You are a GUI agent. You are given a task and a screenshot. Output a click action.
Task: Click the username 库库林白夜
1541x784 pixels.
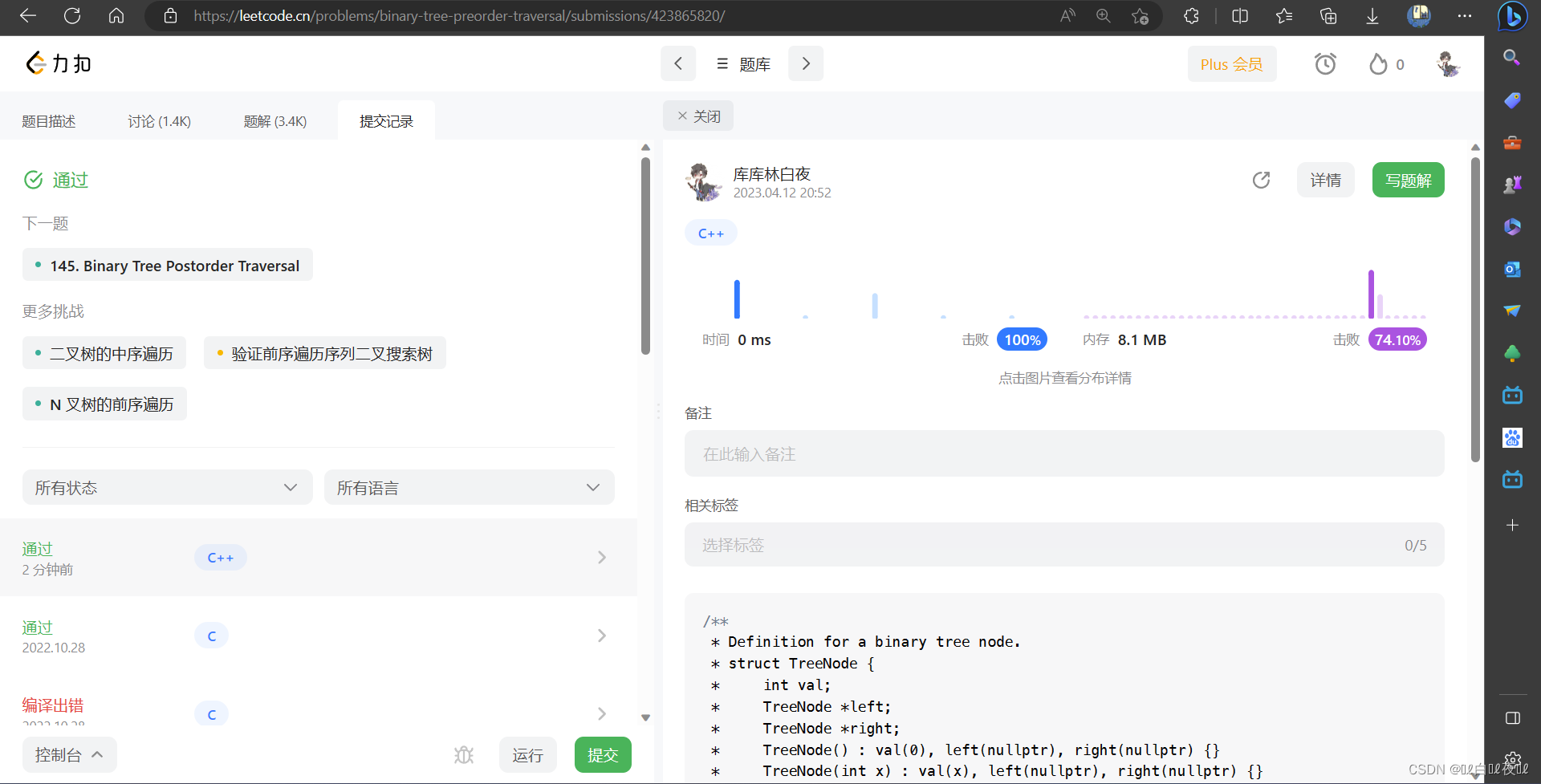771,174
